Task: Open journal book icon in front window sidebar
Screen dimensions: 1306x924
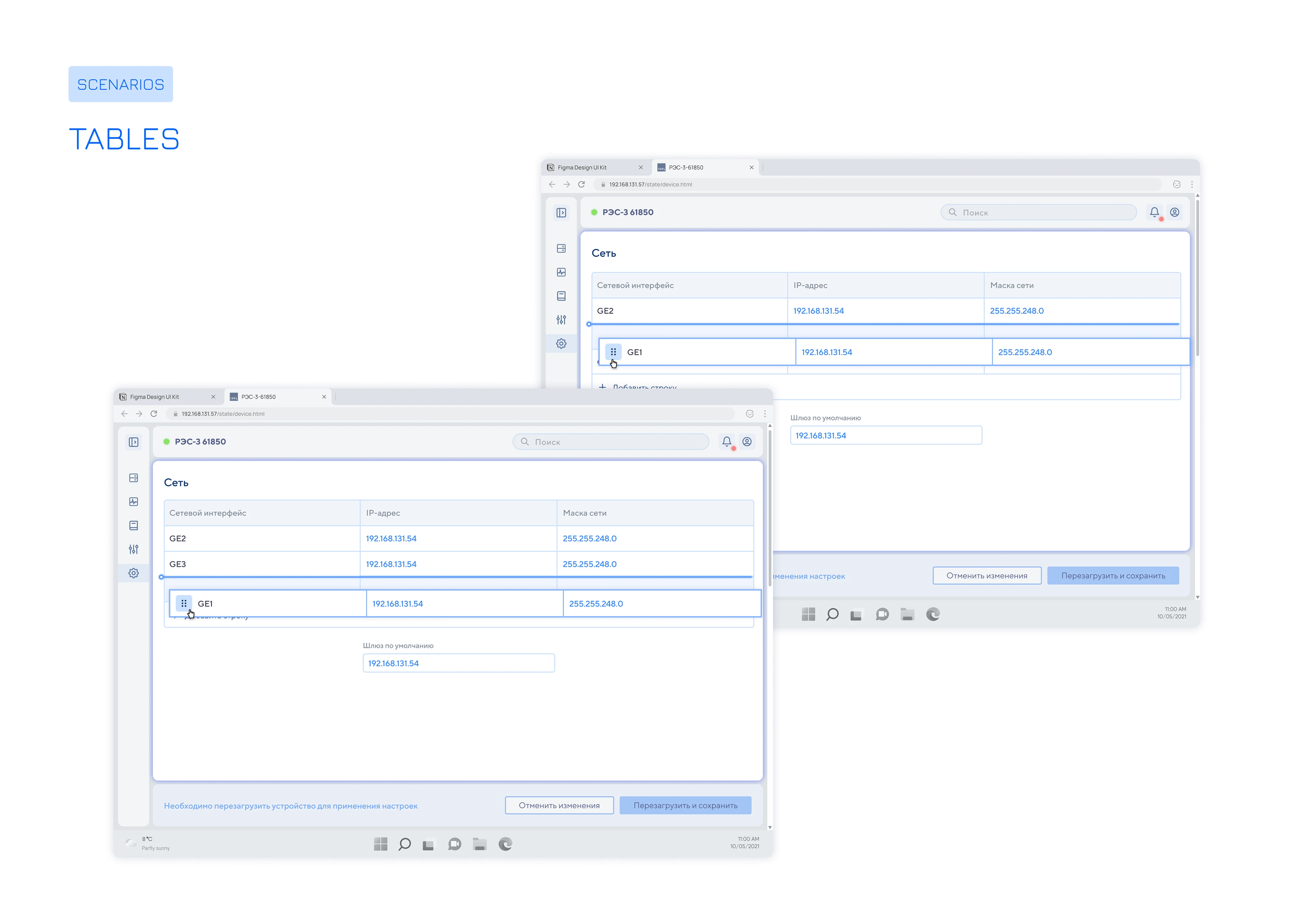Action: coord(134,526)
